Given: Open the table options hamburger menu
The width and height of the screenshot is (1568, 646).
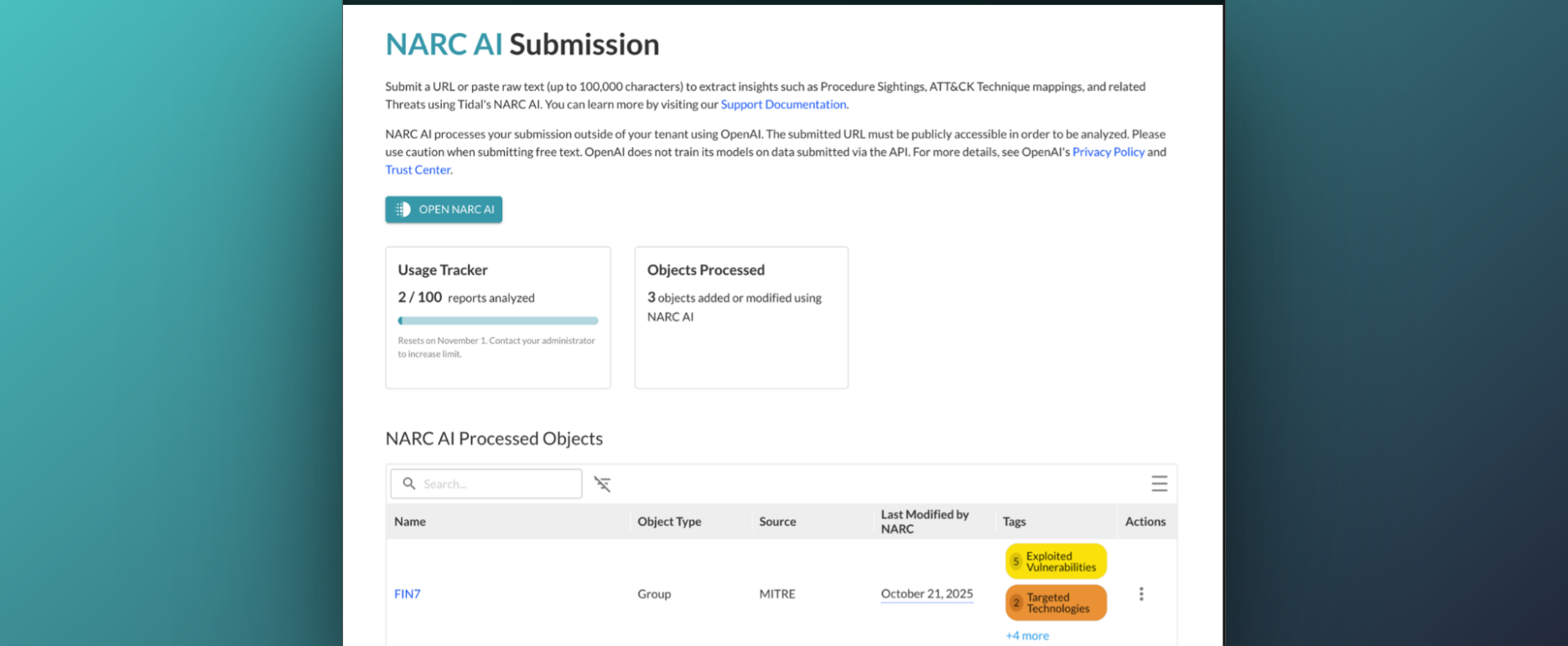Looking at the screenshot, I should coord(1159,484).
